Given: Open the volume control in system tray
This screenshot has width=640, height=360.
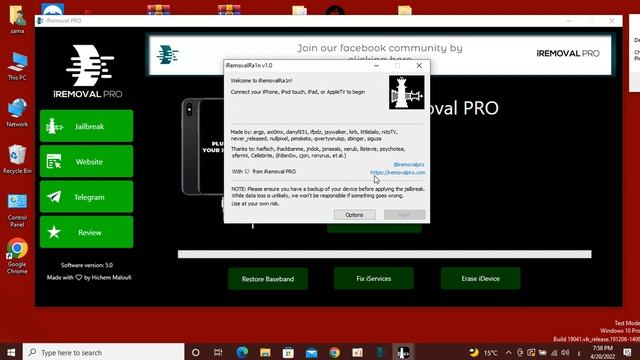Looking at the screenshot, I should pos(565,352).
